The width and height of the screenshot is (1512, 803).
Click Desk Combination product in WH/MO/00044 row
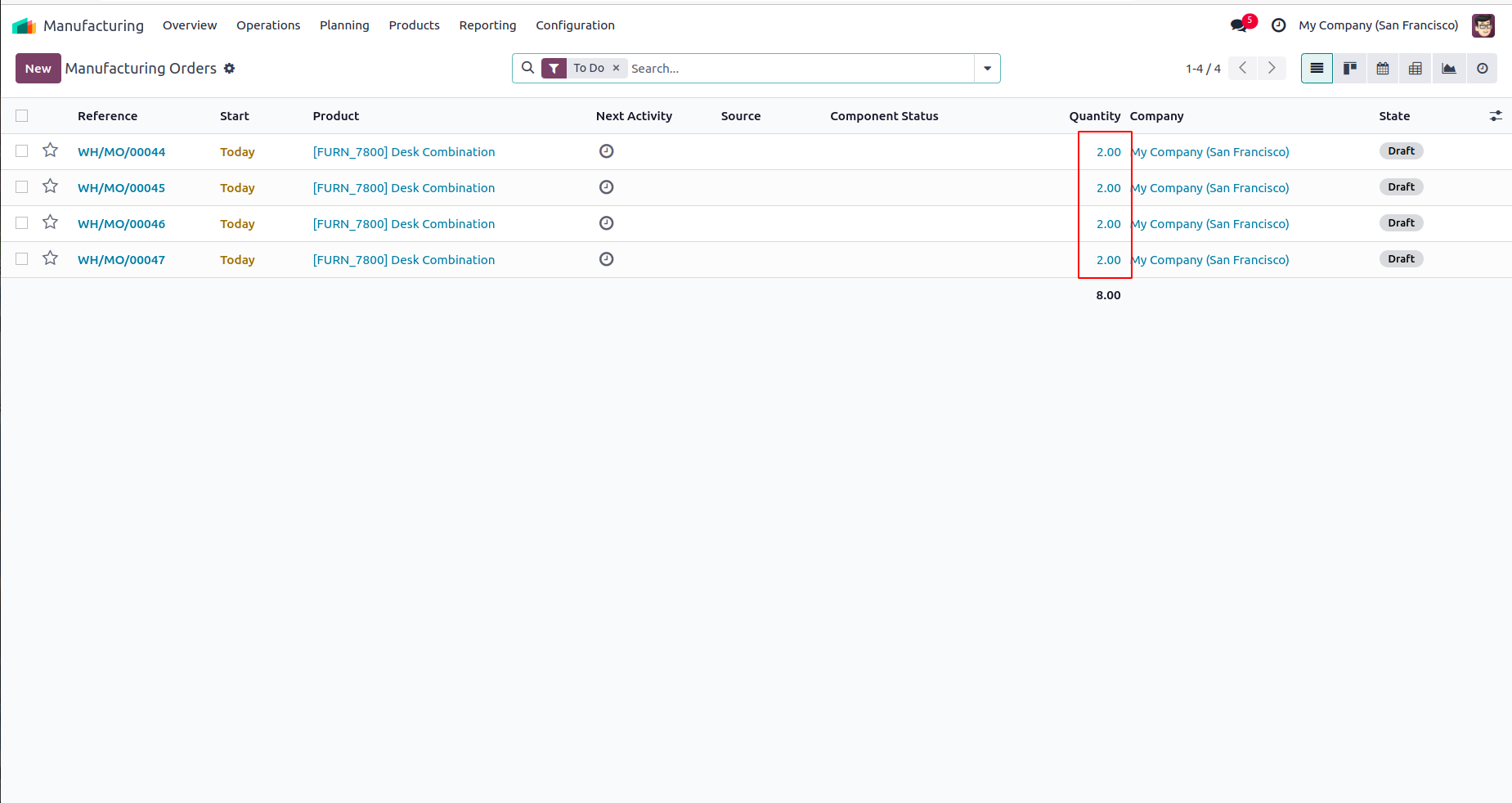coord(404,152)
